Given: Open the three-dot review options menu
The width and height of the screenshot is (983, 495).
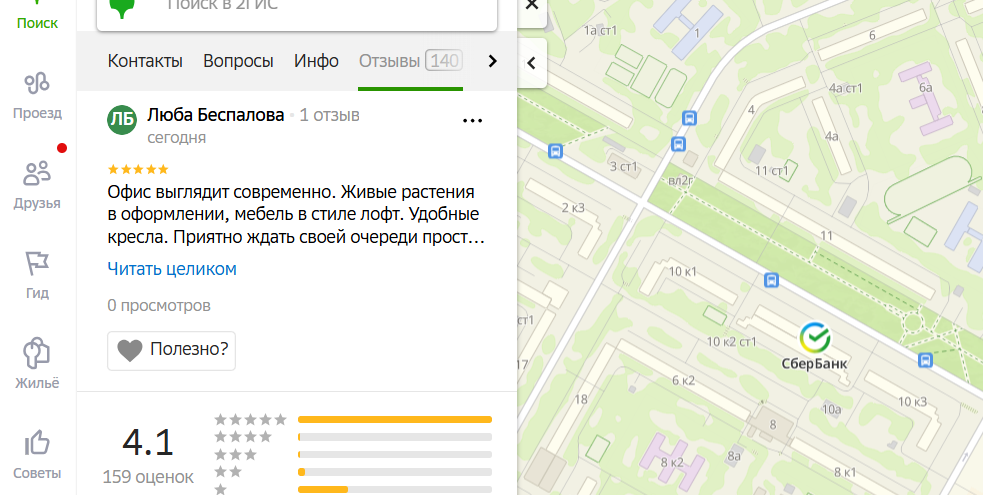Looking at the screenshot, I should click(472, 120).
